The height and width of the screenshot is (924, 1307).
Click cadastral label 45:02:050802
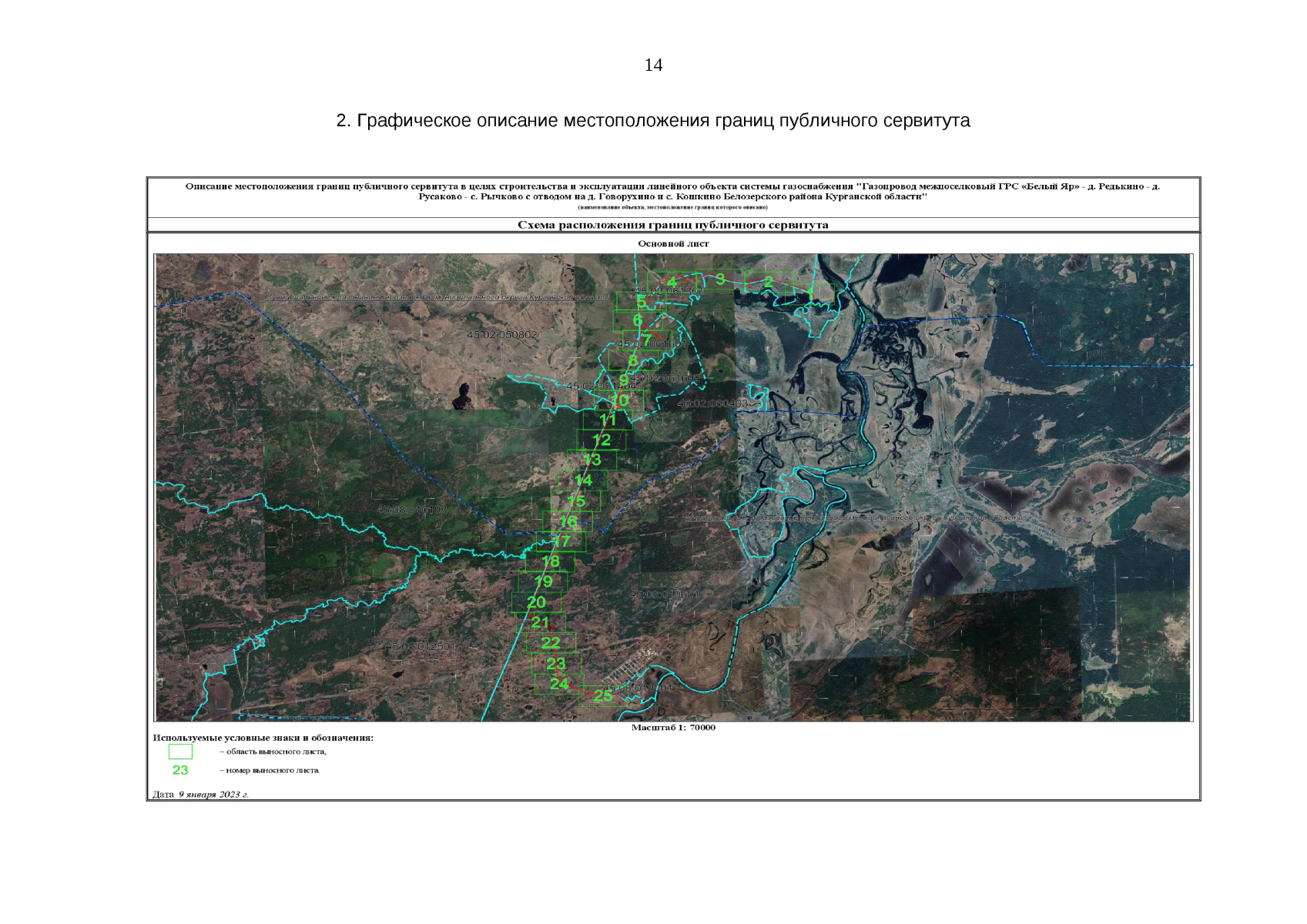tap(502, 335)
